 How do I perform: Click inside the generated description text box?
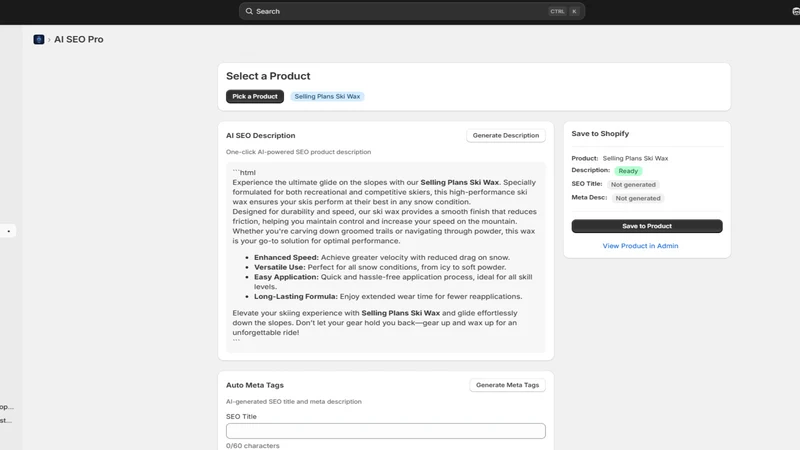[x=386, y=257]
